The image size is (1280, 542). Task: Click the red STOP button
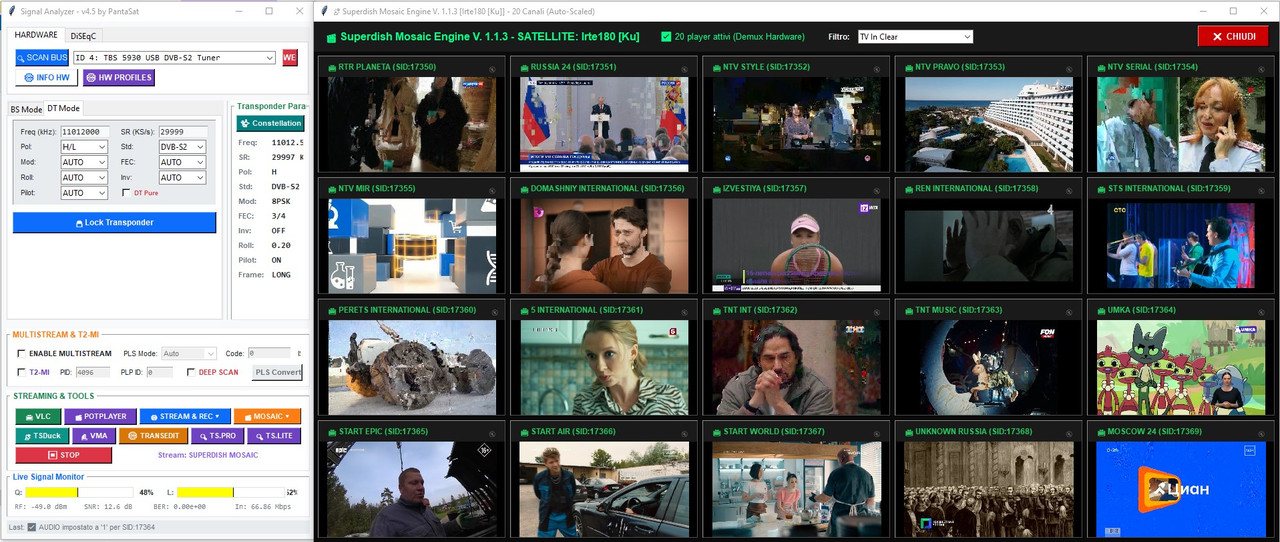click(63, 455)
